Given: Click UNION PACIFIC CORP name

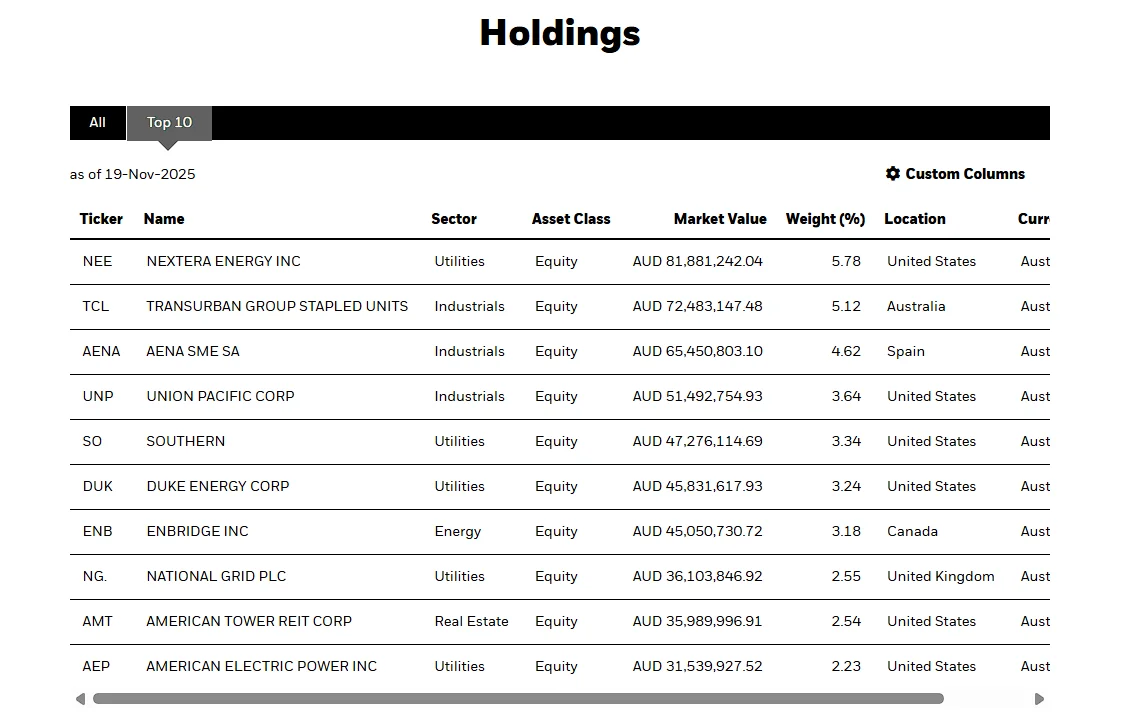Looking at the screenshot, I should coord(220,396).
